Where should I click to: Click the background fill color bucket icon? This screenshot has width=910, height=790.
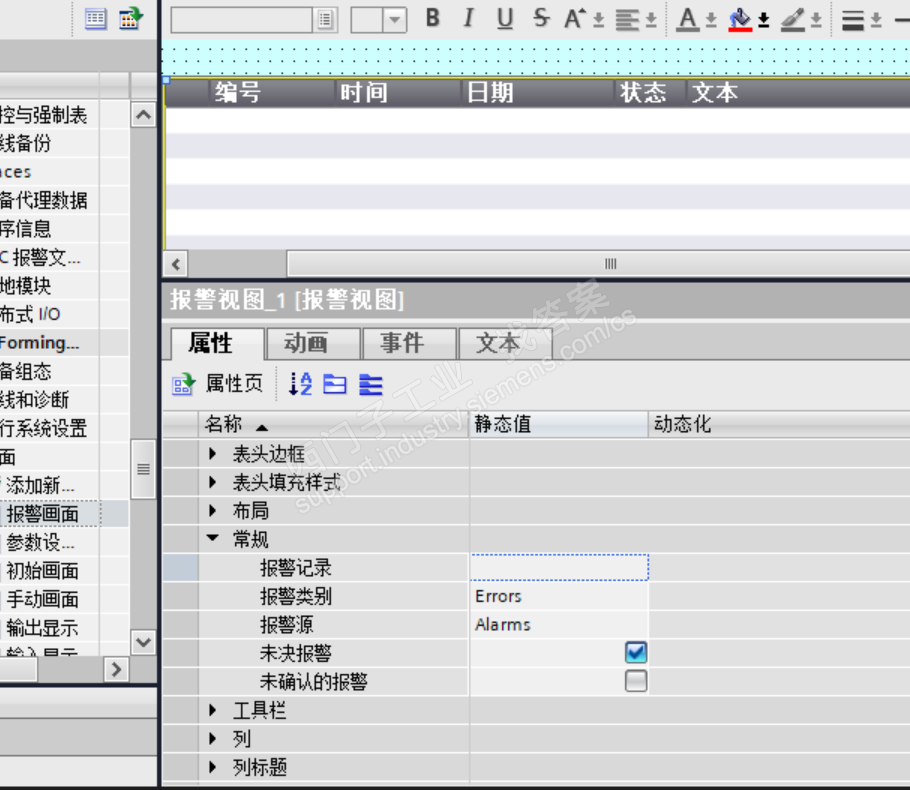click(740, 20)
